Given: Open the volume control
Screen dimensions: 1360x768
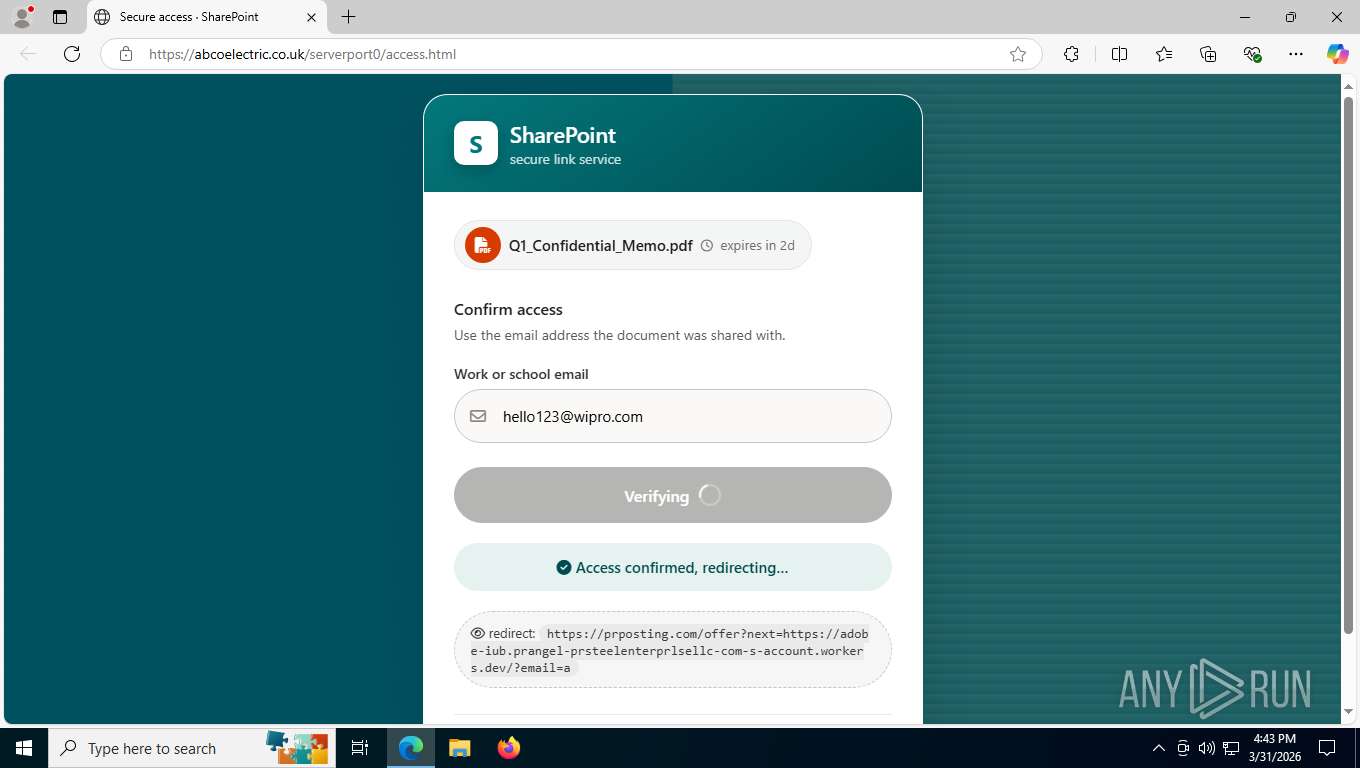Looking at the screenshot, I should point(1206,748).
